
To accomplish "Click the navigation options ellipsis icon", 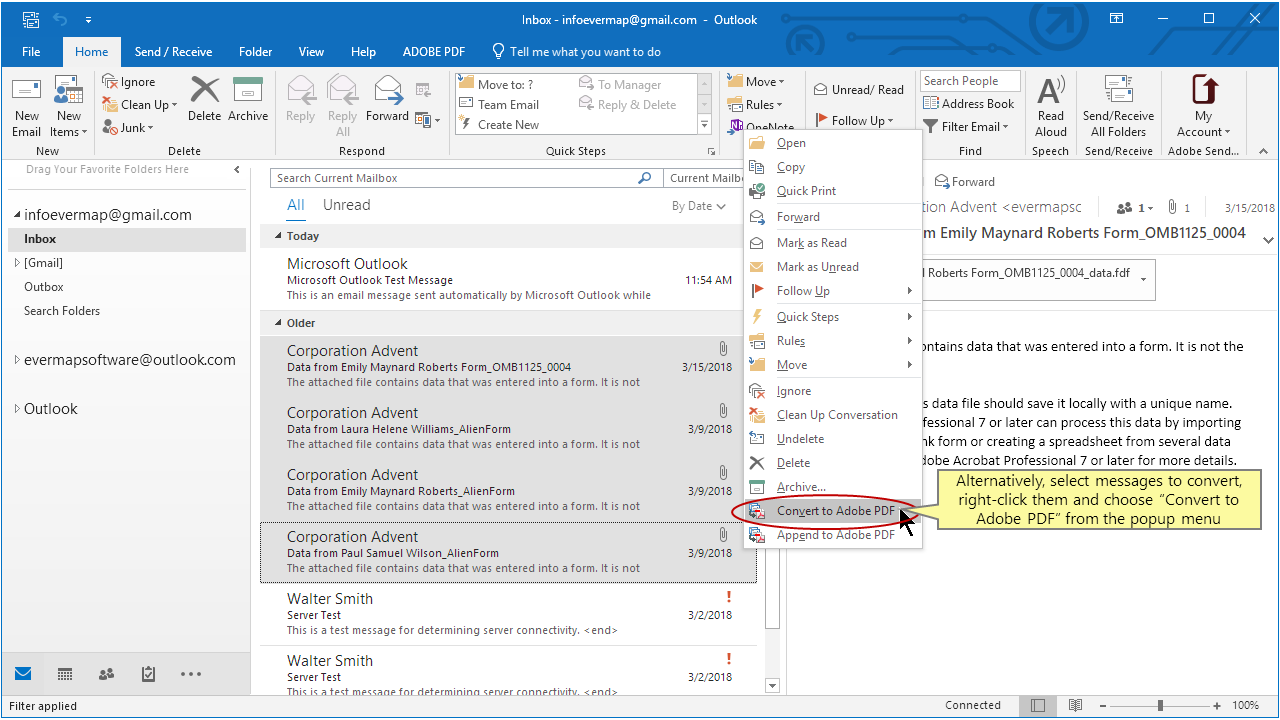I will click(191, 674).
